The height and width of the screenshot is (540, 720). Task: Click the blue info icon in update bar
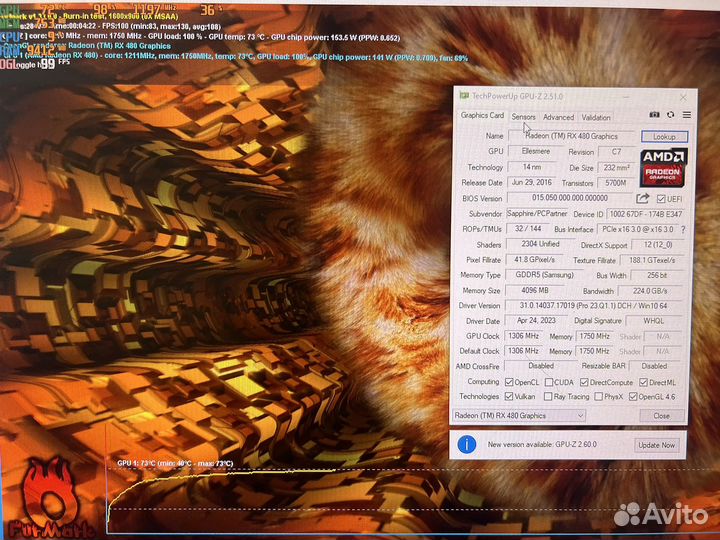point(466,444)
